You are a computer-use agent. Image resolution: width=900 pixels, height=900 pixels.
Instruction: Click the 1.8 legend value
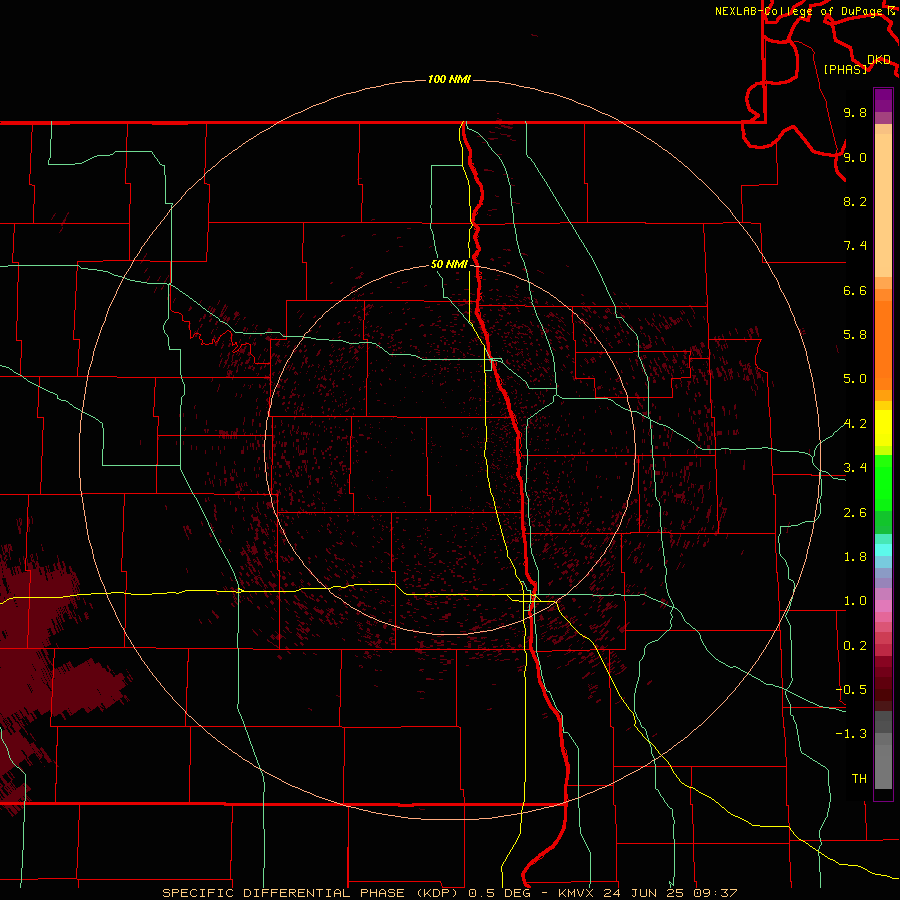[x=855, y=557]
